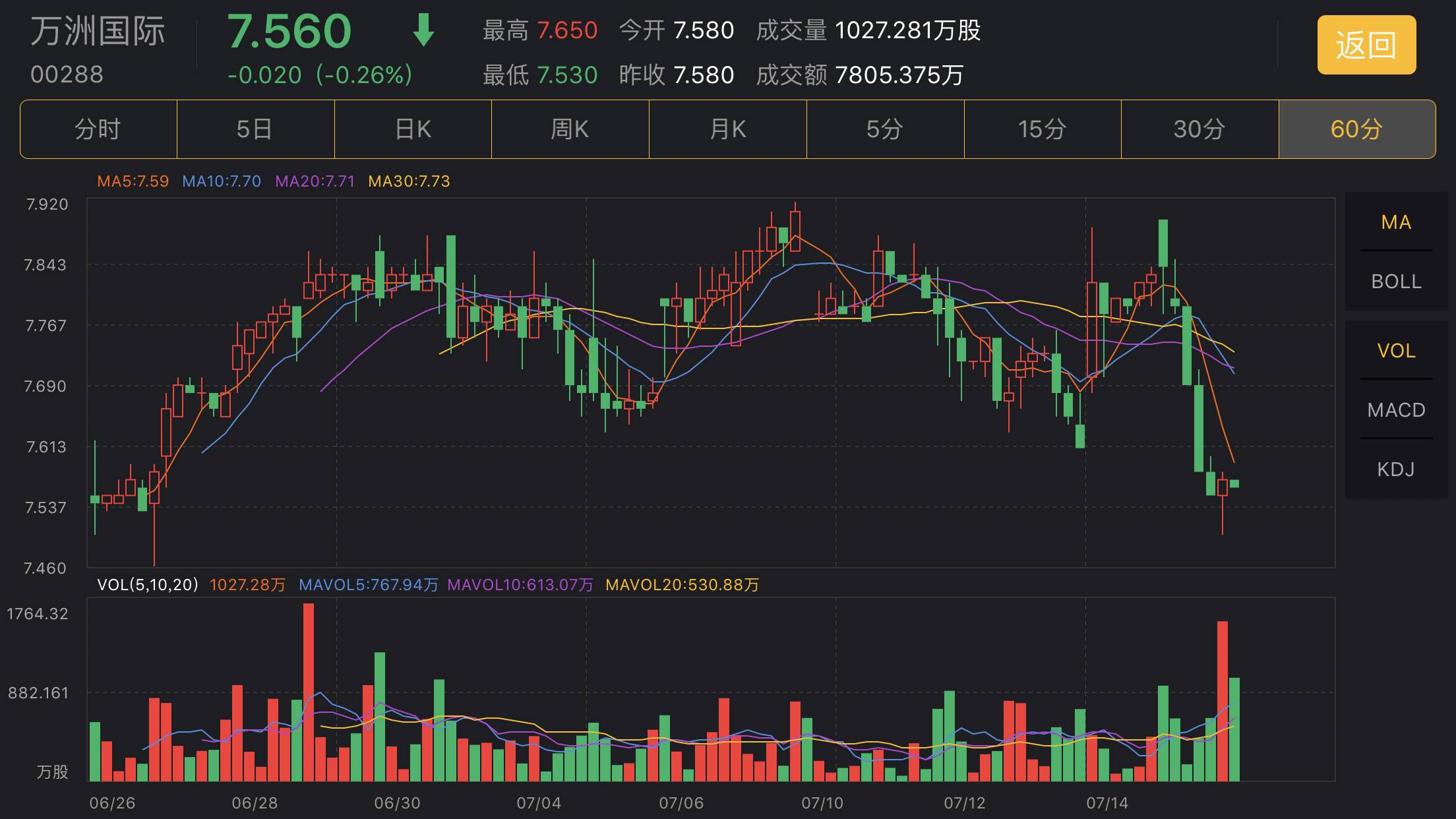The image size is (1456, 819).
Task: Select the 月K monthly chart
Action: (727, 129)
